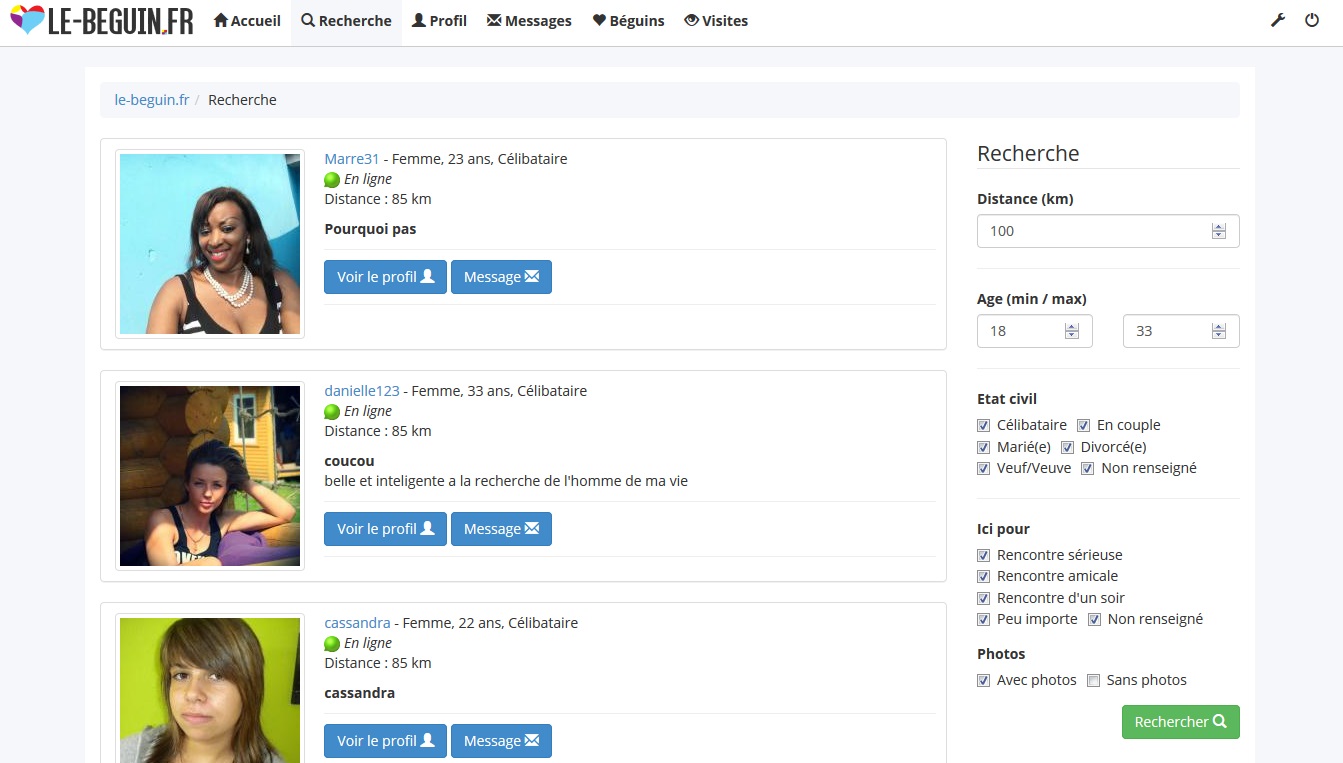Click 'belle et inteligente' description text

506,481
